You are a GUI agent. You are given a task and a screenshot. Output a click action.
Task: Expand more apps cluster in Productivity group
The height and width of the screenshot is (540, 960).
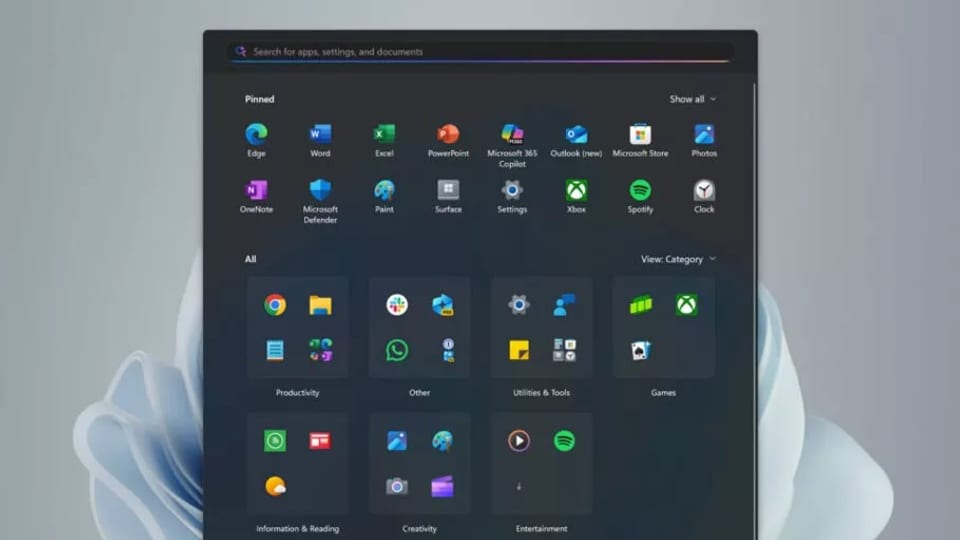tap(320, 350)
